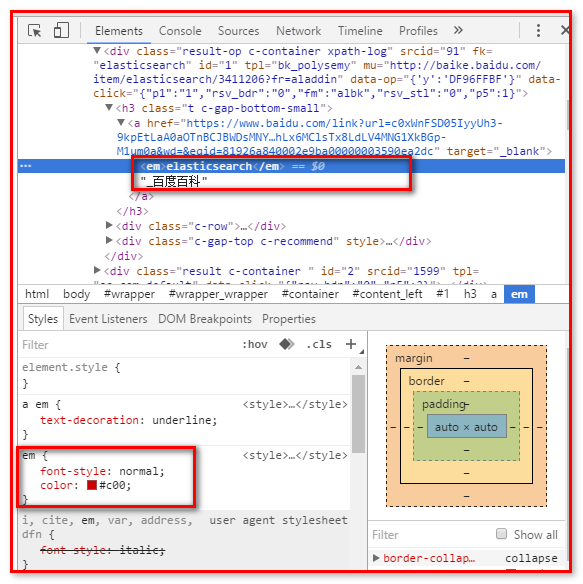The height and width of the screenshot is (584, 583).
Task: Activate the inspect element picker icon
Action: coord(35,31)
